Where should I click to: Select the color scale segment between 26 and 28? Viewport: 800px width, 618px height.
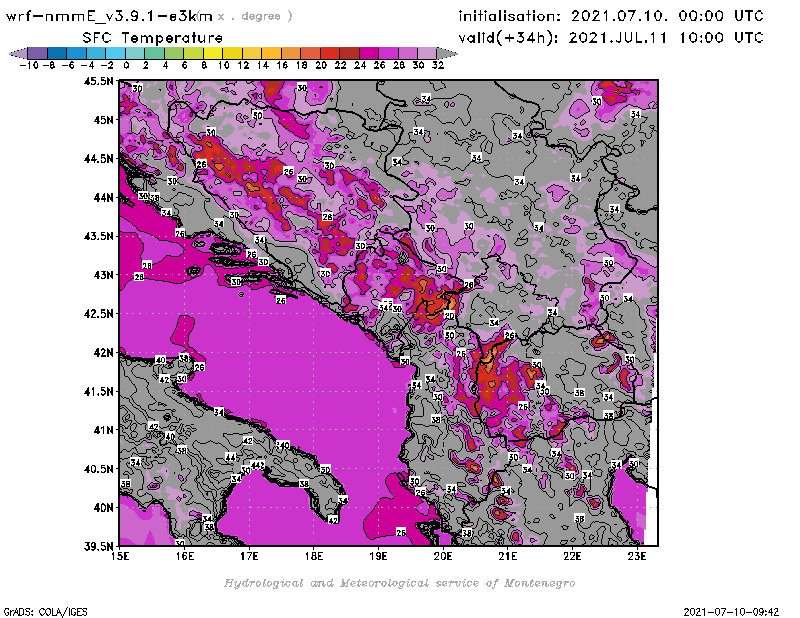point(388,53)
